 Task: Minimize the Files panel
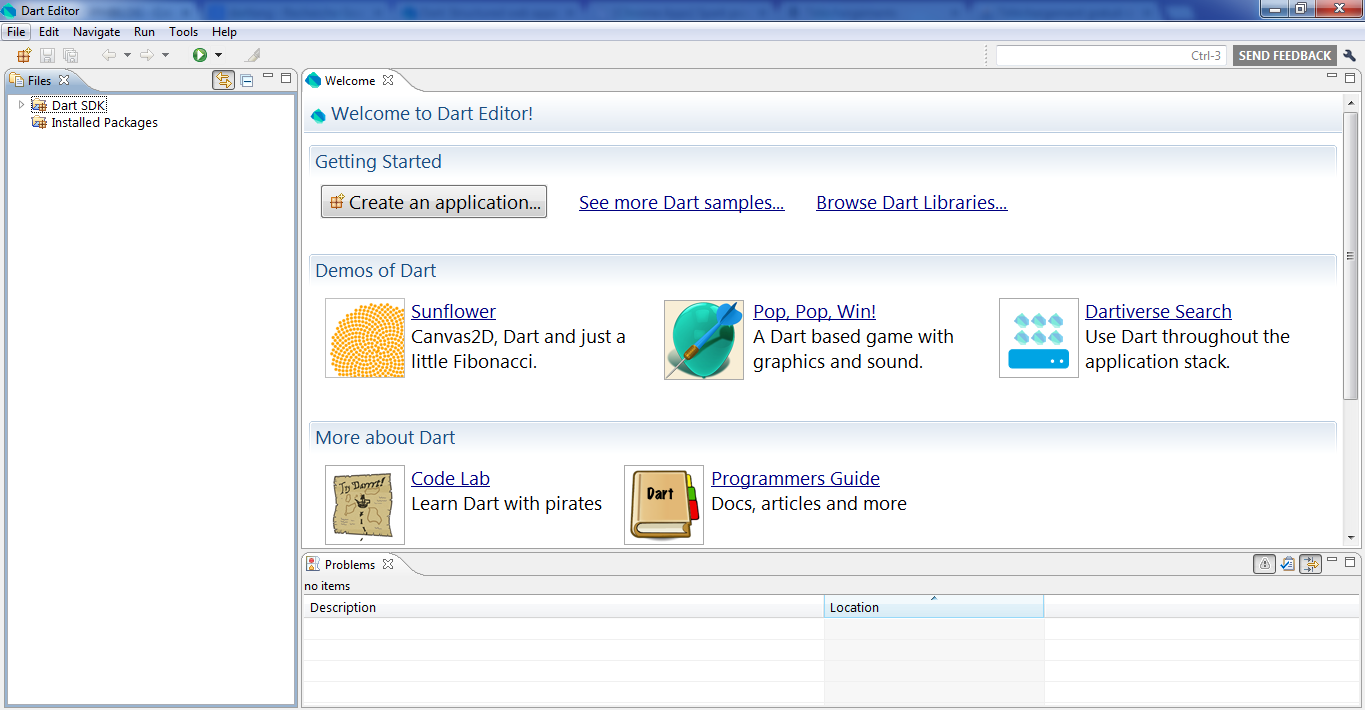tap(268, 76)
